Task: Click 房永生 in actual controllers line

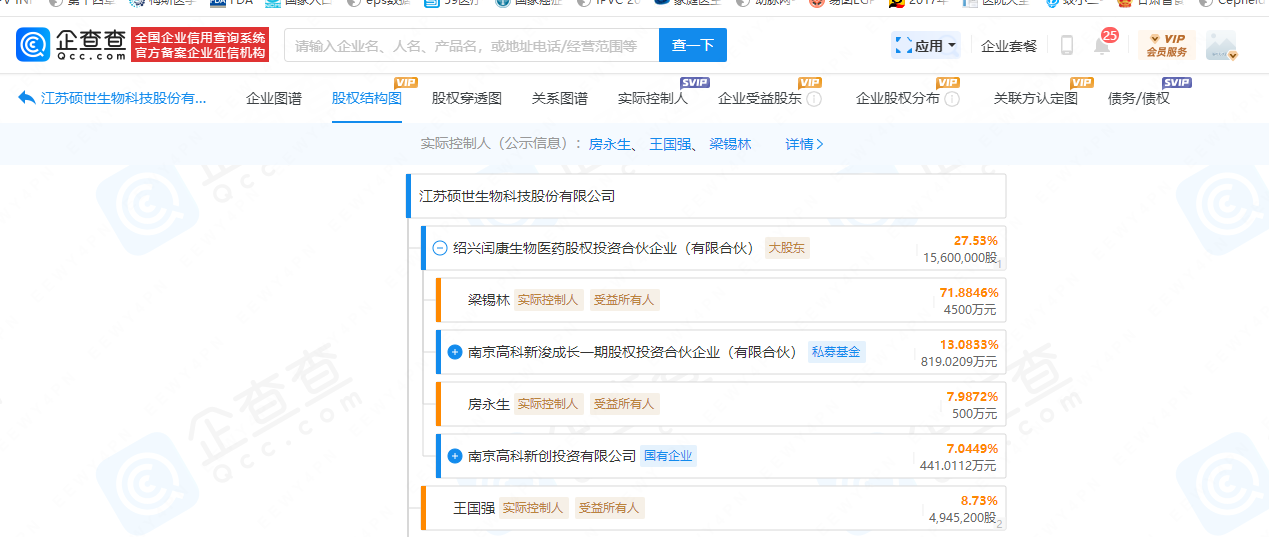Action: click(x=609, y=144)
